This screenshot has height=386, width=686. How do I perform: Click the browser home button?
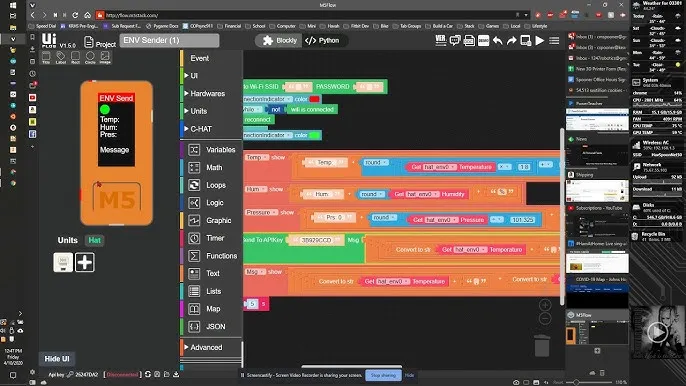coord(88,15)
